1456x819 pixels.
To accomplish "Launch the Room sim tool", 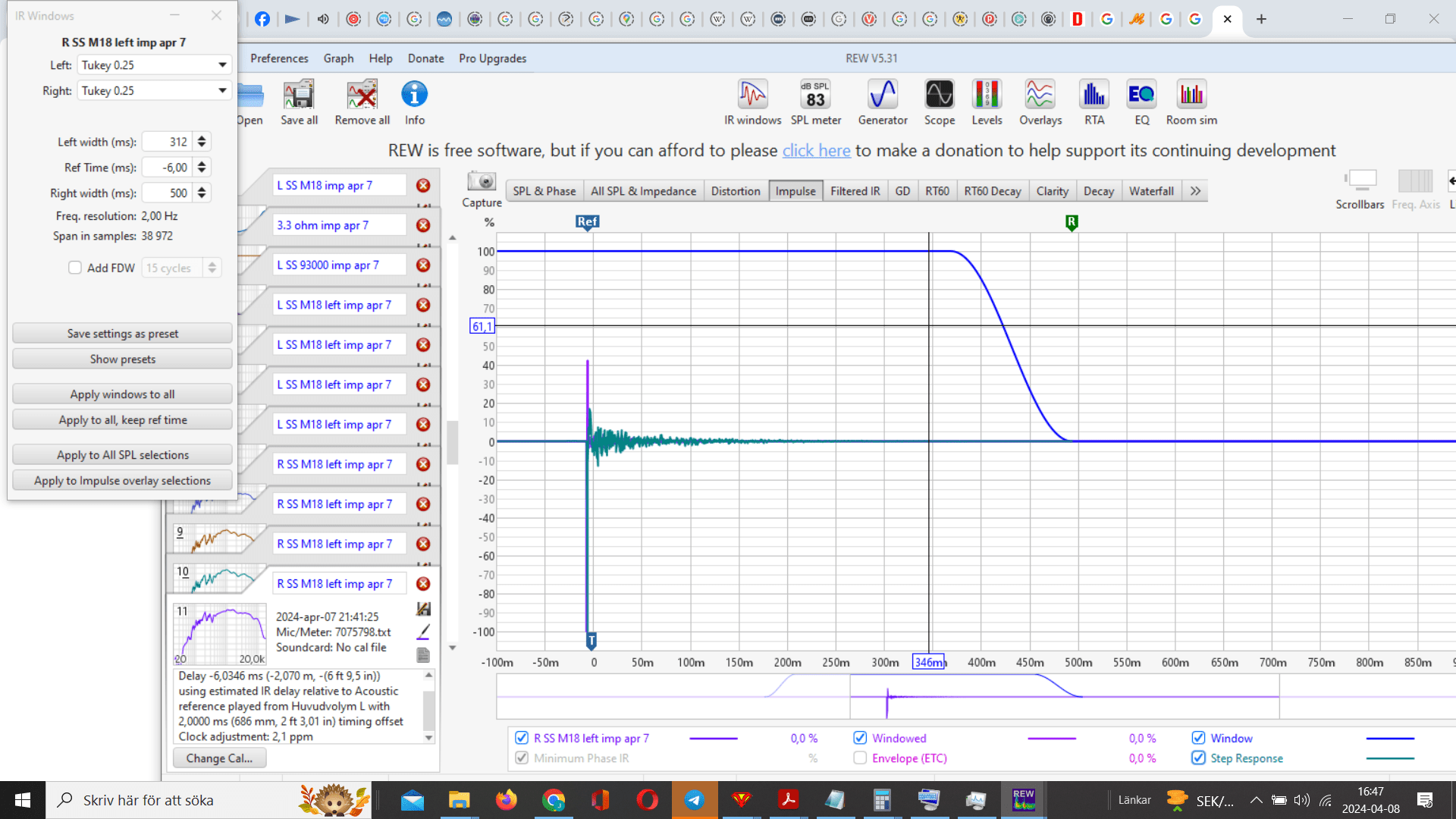I will pyautogui.click(x=1191, y=102).
